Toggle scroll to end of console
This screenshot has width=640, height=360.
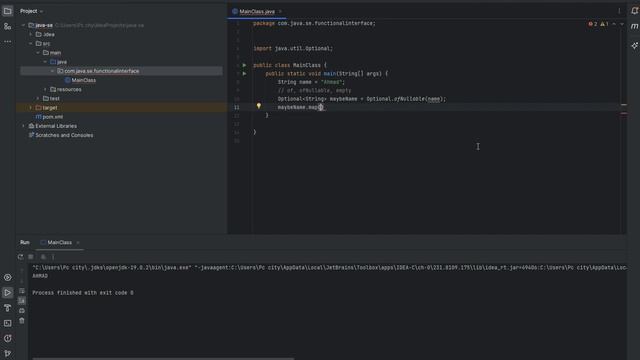pyautogui.click(x=22, y=301)
